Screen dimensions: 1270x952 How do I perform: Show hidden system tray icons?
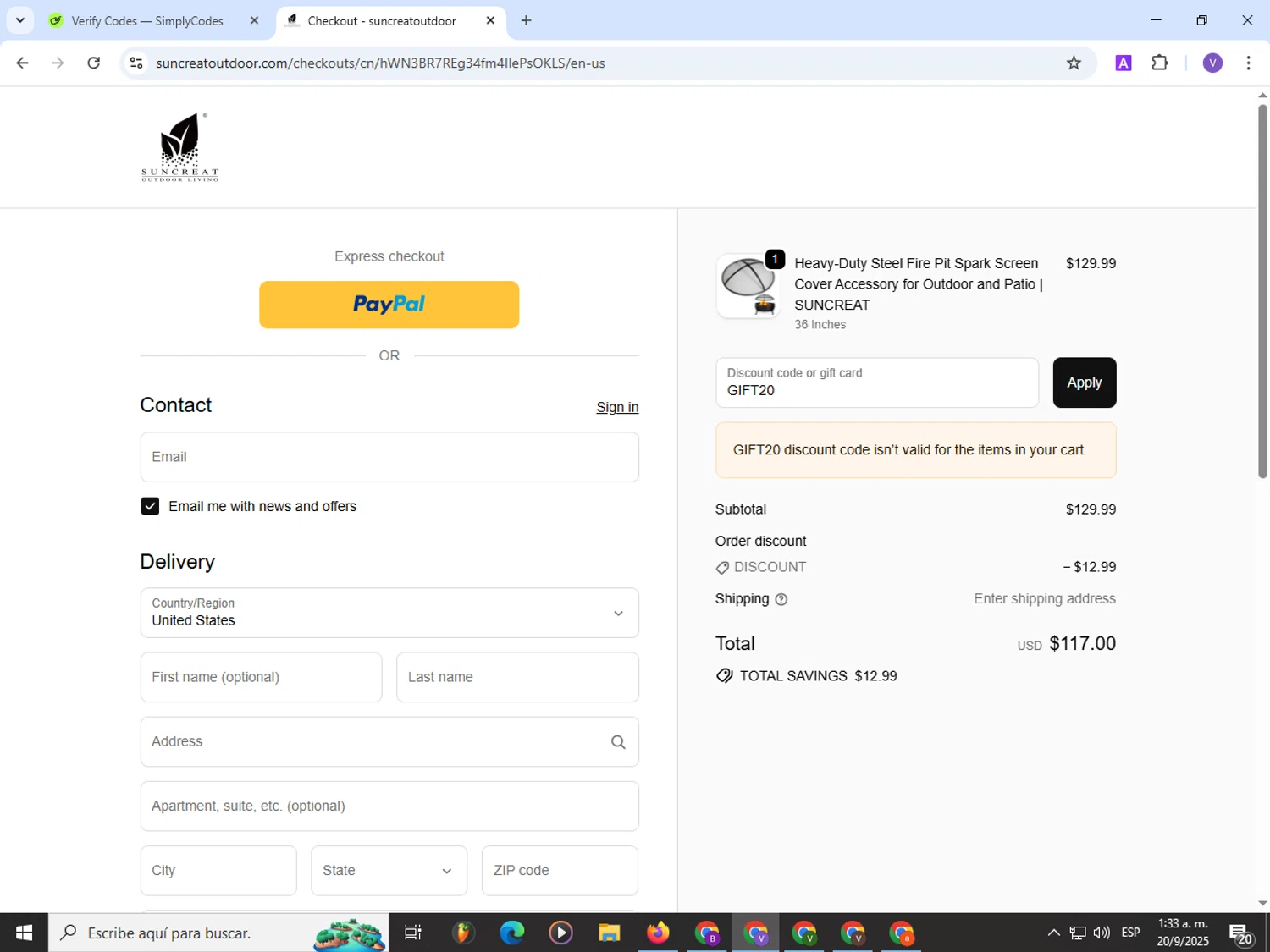coord(1053,933)
